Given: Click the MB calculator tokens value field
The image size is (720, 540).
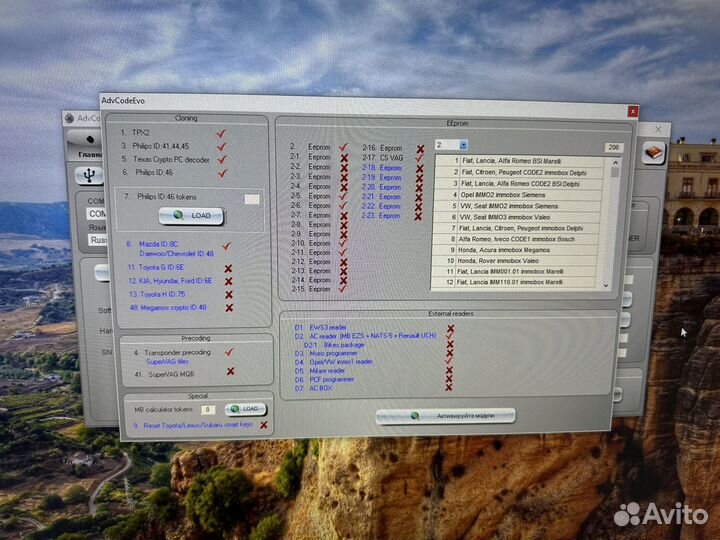Looking at the screenshot, I should [208, 409].
